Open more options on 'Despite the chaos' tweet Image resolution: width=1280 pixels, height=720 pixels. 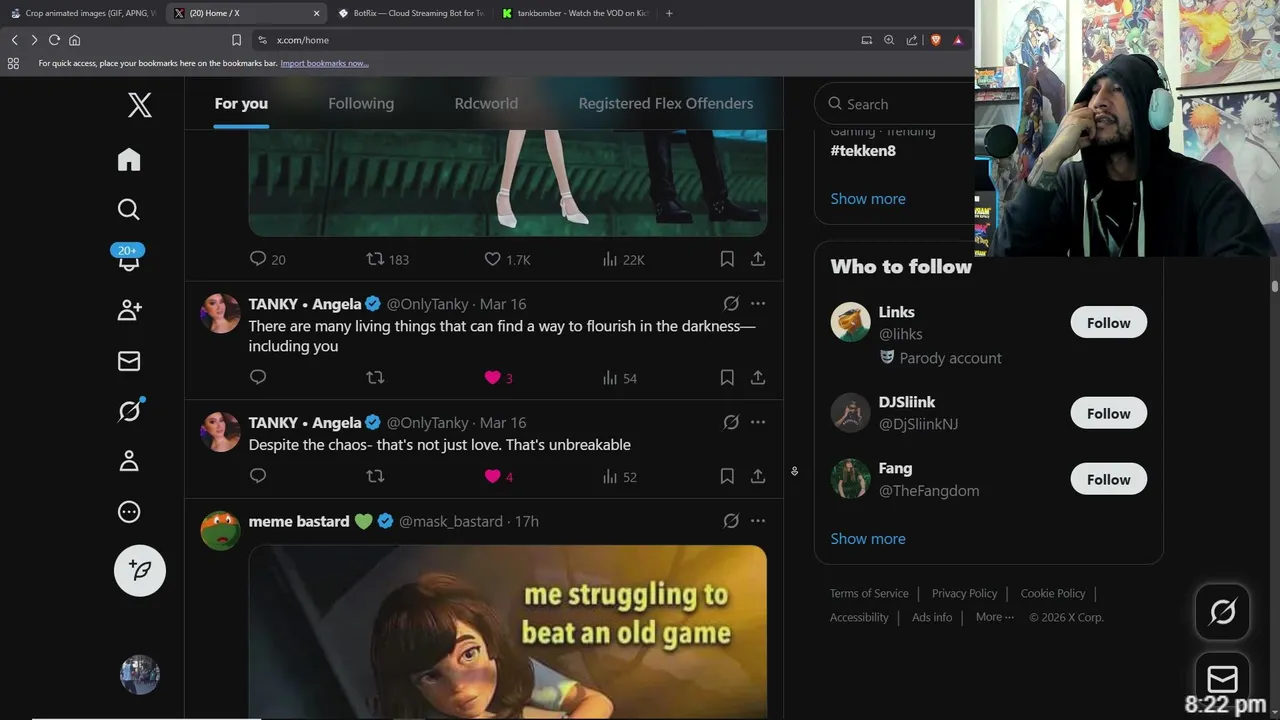(758, 422)
